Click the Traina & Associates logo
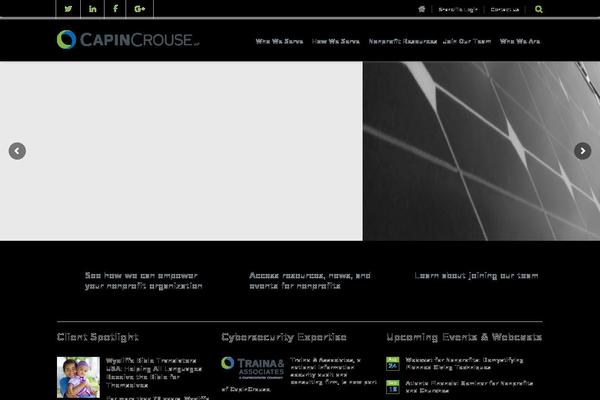 coord(253,368)
